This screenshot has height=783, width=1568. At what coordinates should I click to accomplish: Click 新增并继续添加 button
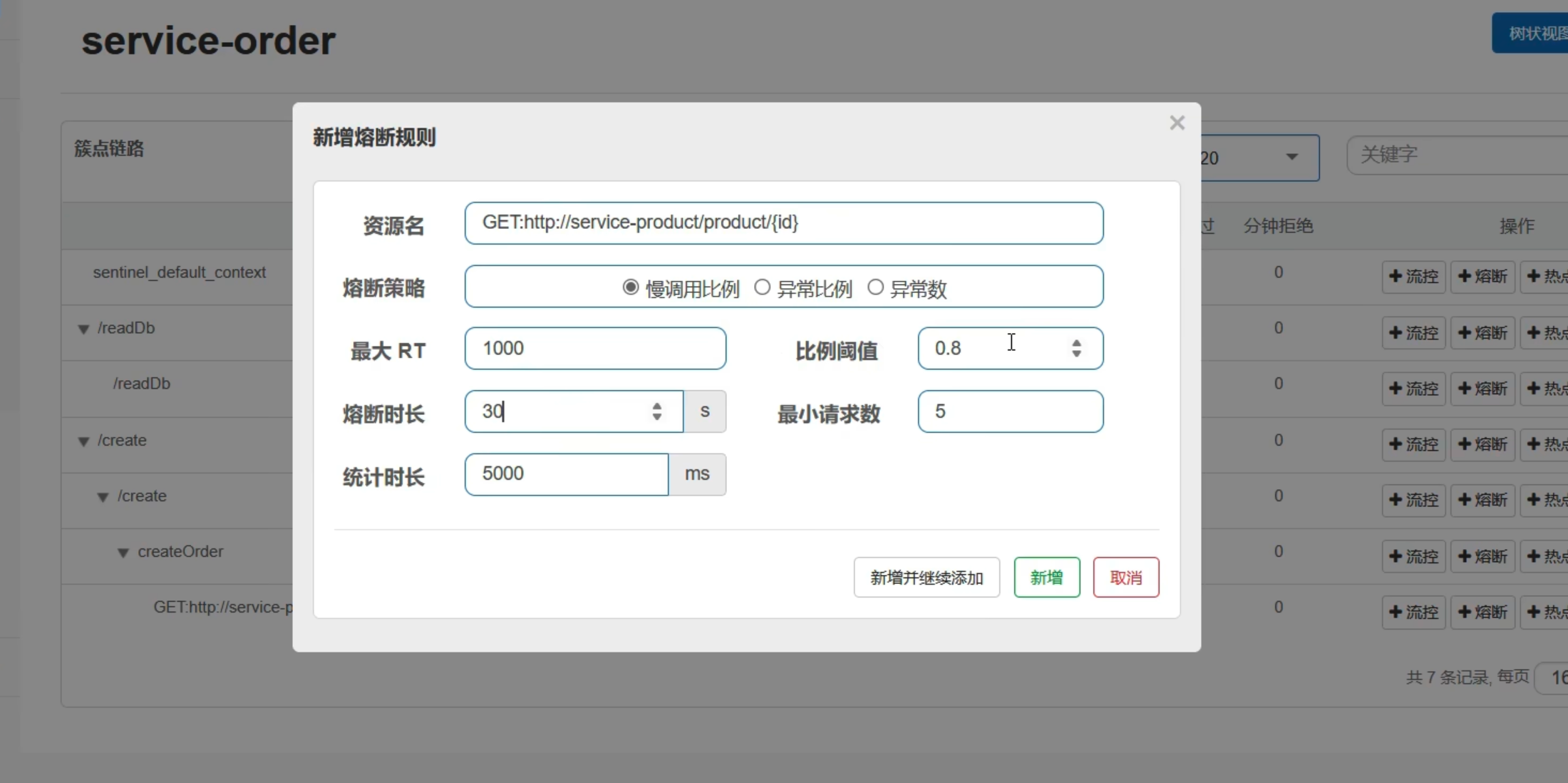tap(926, 578)
